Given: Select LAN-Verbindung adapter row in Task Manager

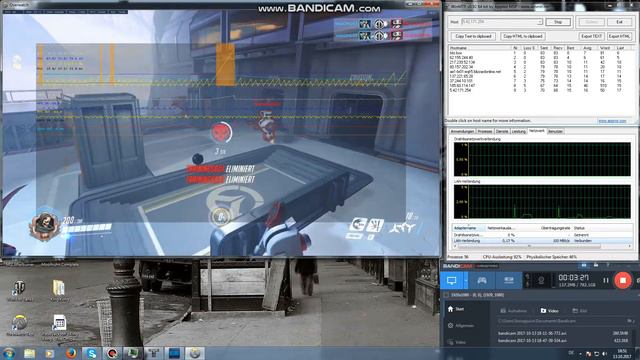Looking at the screenshot, I should pyautogui.click(x=542, y=241).
